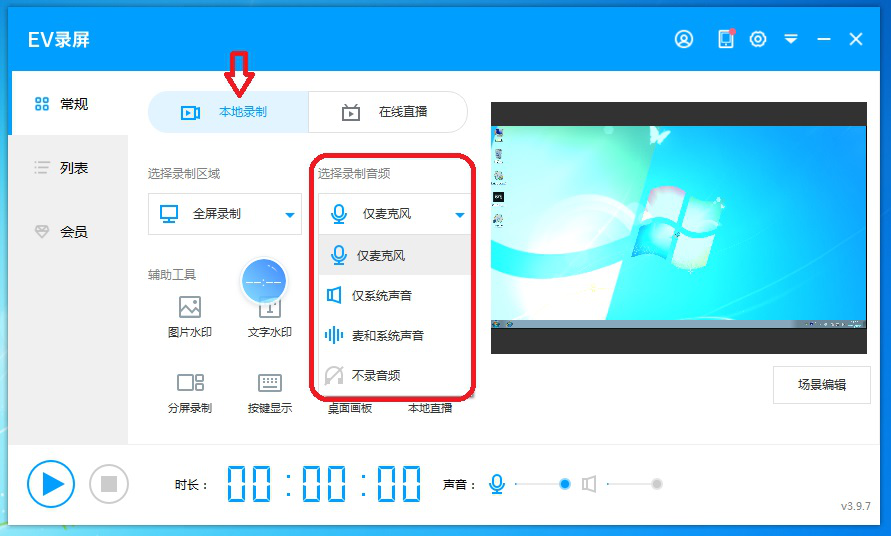Image resolution: width=891 pixels, height=536 pixels.
Task: Select the 本地录制 mode tab
Action: pos(228,112)
